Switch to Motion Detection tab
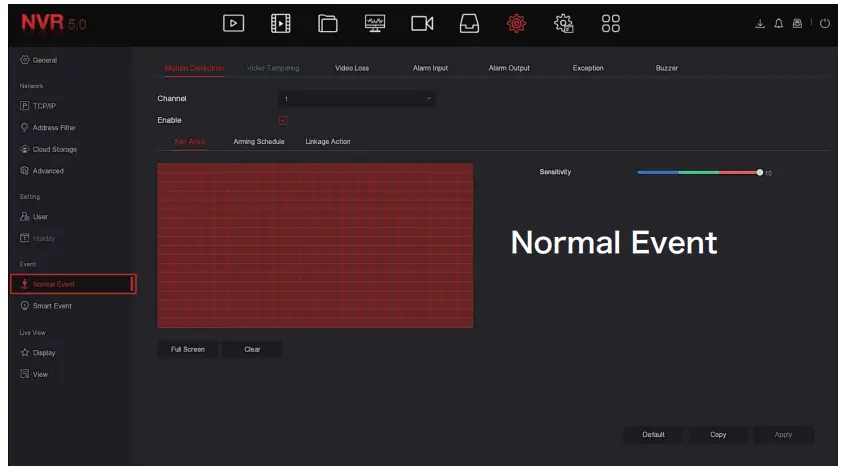The image size is (844, 475). [x=194, y=68]
